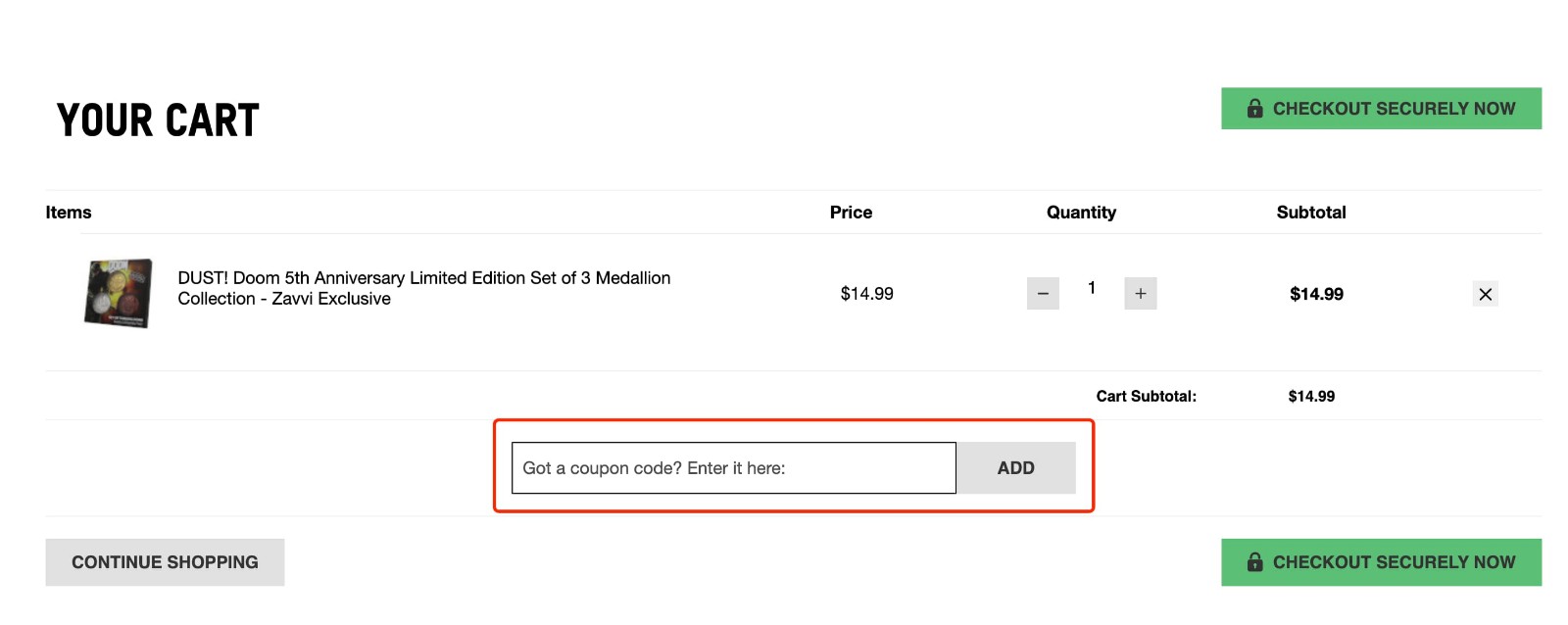Click the Subtotal column header
This screenshot has height=625, width=1568.
[1311, 212]
